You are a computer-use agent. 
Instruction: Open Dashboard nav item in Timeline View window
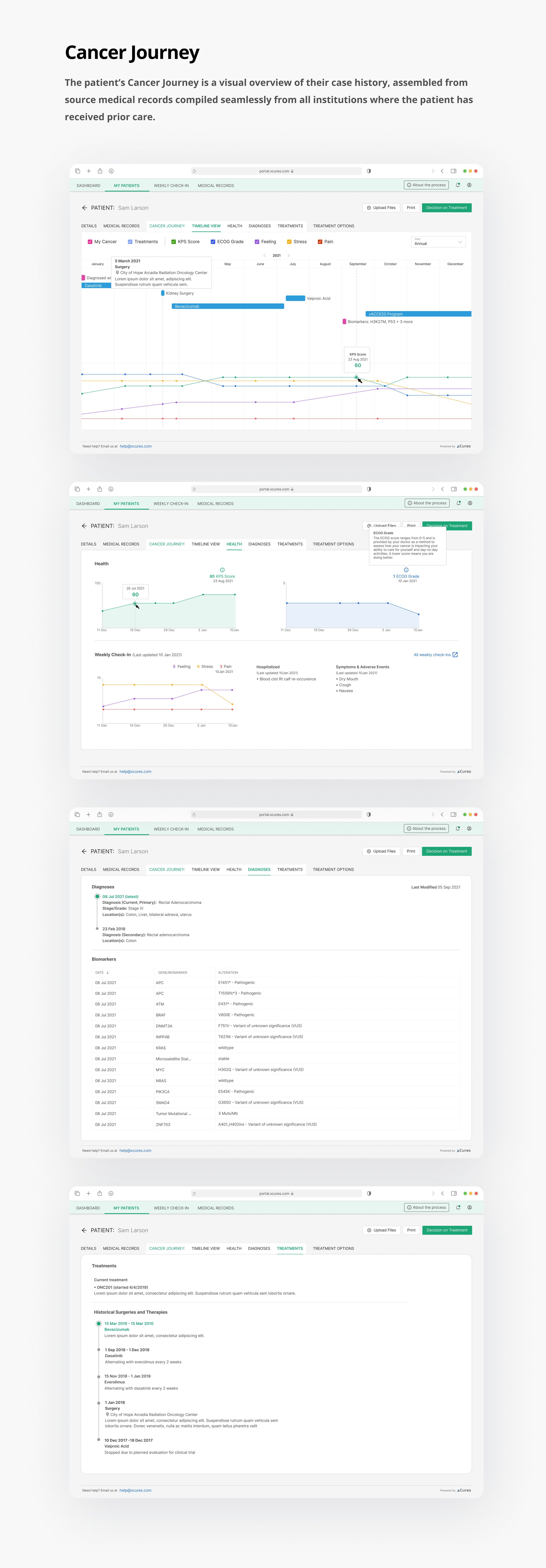click(x=88, y=186)
